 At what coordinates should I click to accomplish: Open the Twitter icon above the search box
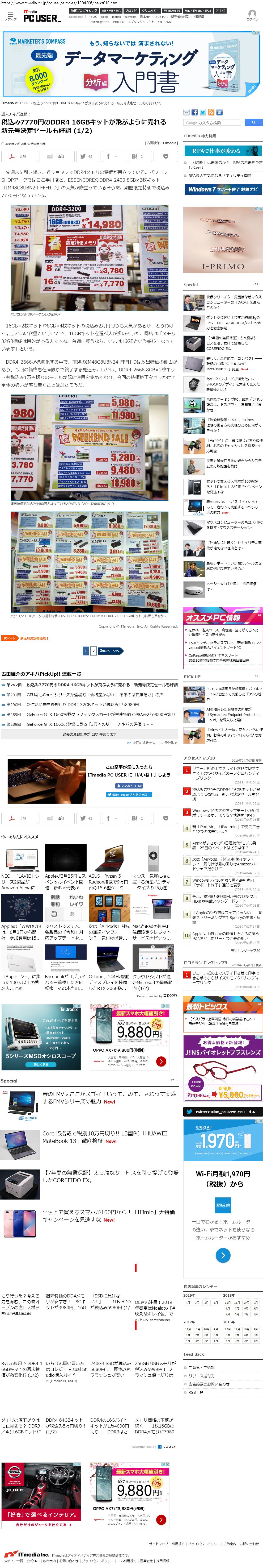[x=203, y=112]
